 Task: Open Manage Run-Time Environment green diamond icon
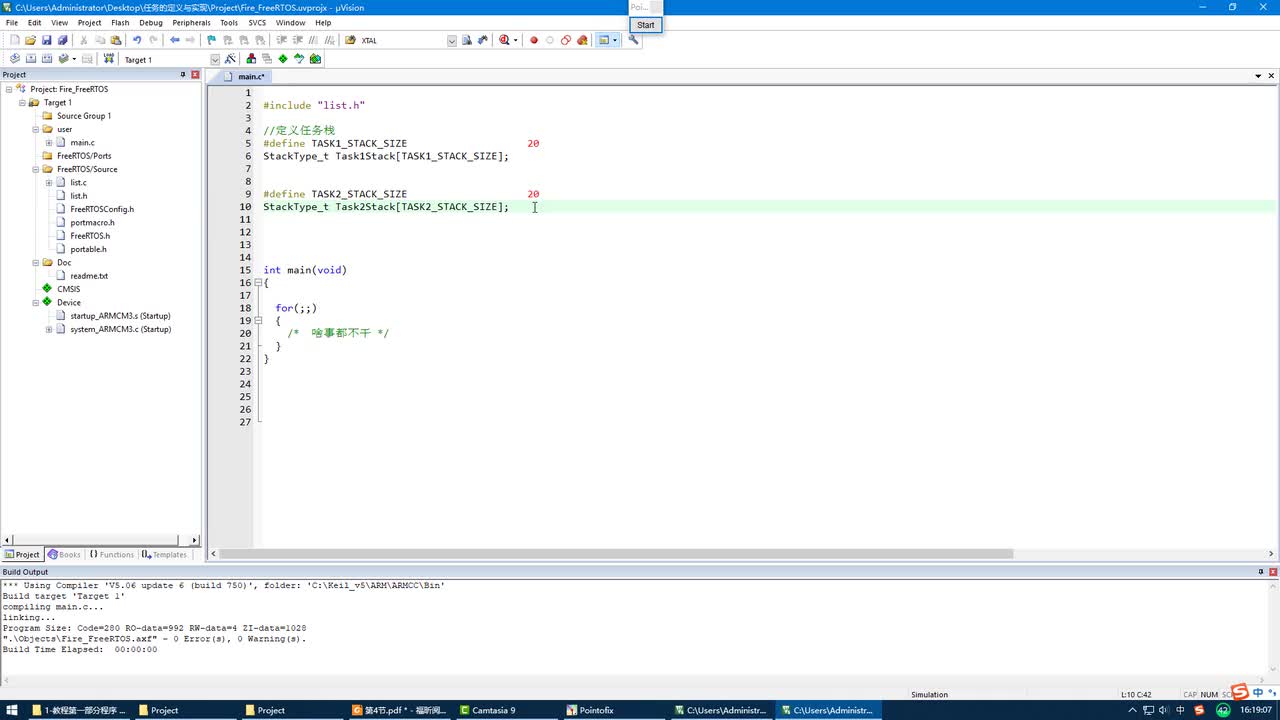[283, 59]
